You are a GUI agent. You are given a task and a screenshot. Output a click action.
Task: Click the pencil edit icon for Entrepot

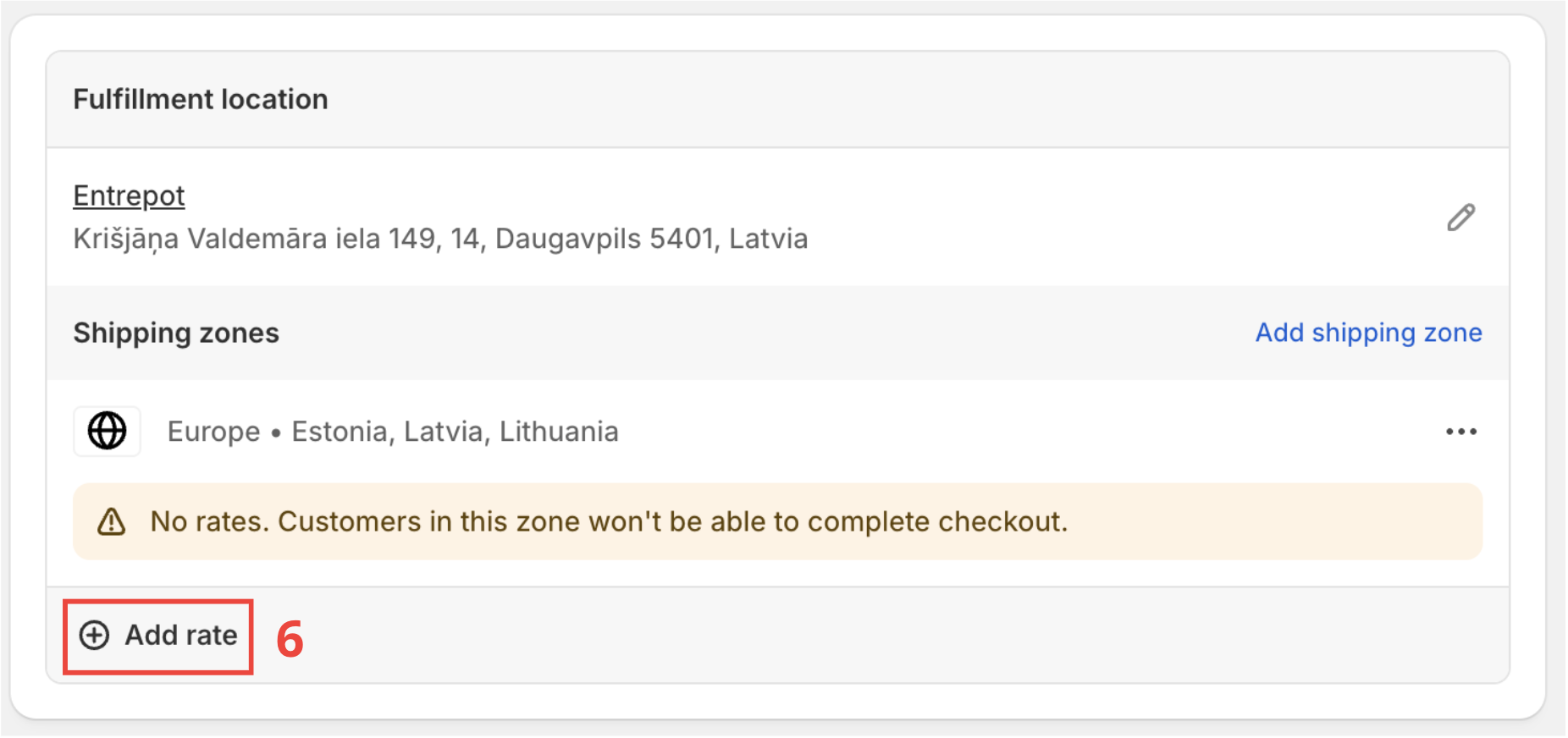point(1460,218)
